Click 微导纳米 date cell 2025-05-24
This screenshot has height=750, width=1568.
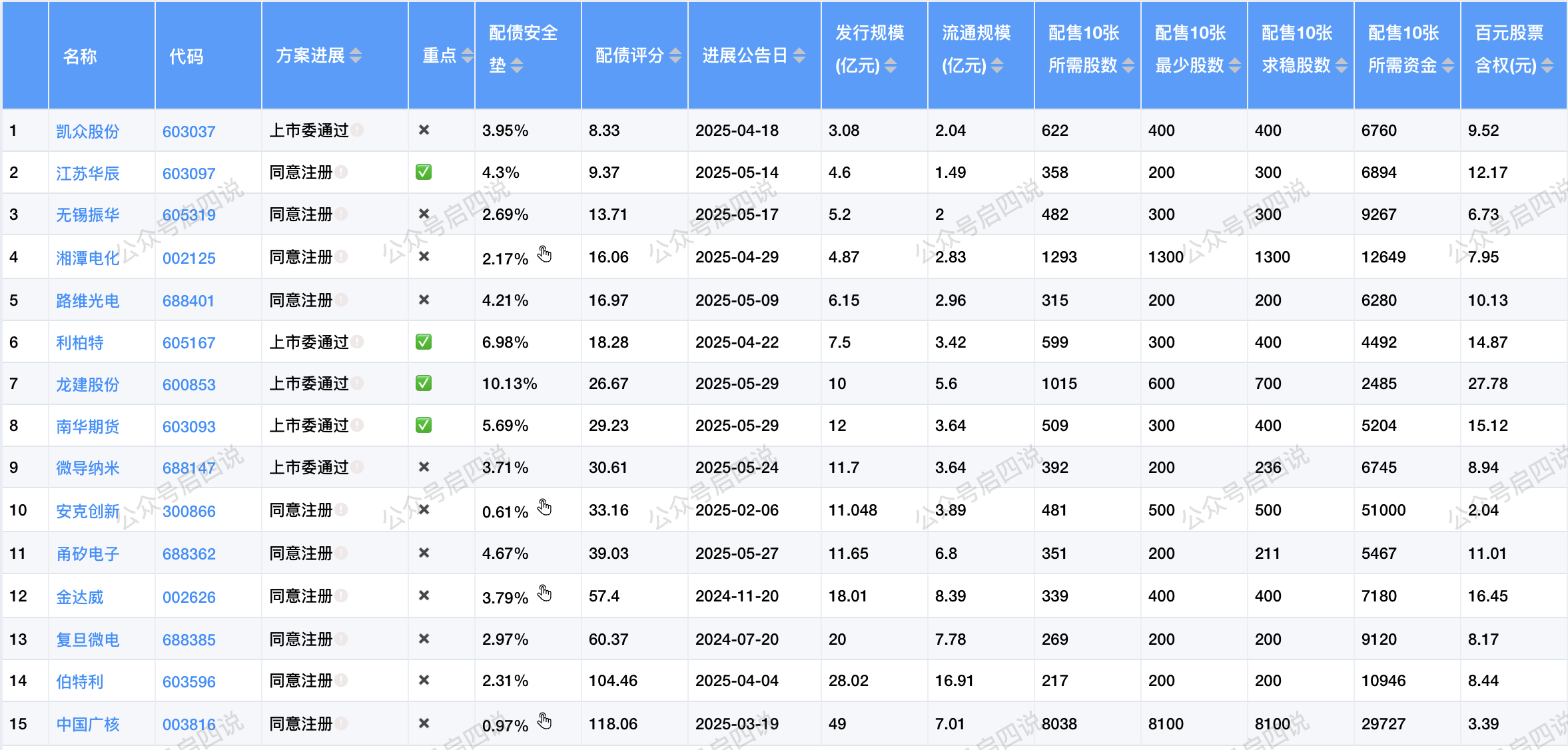click(737, 467)
